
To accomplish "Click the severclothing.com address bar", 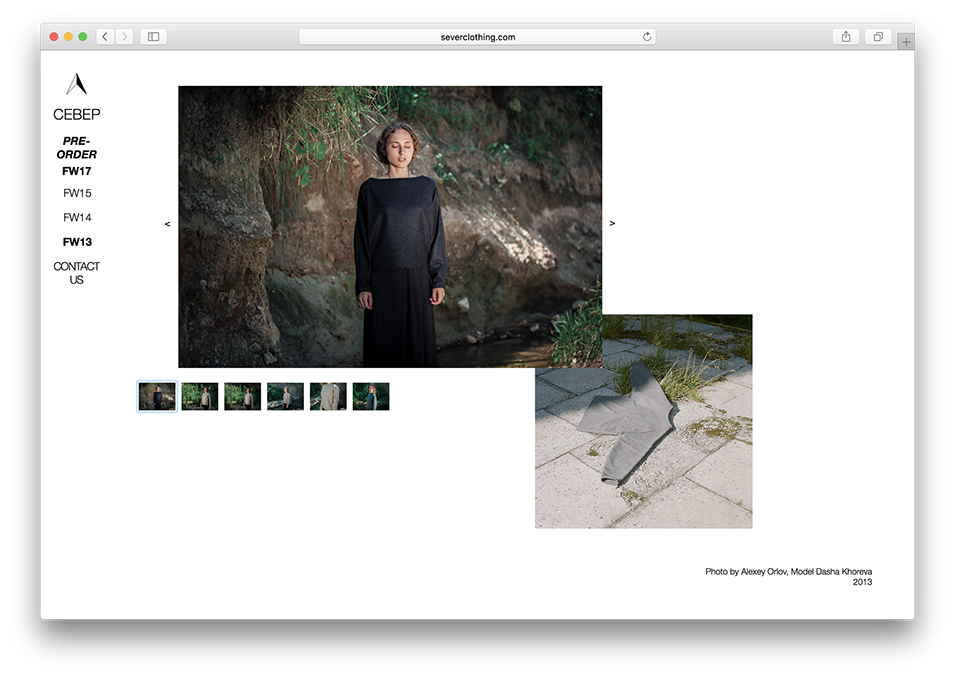I will [478, 37].
